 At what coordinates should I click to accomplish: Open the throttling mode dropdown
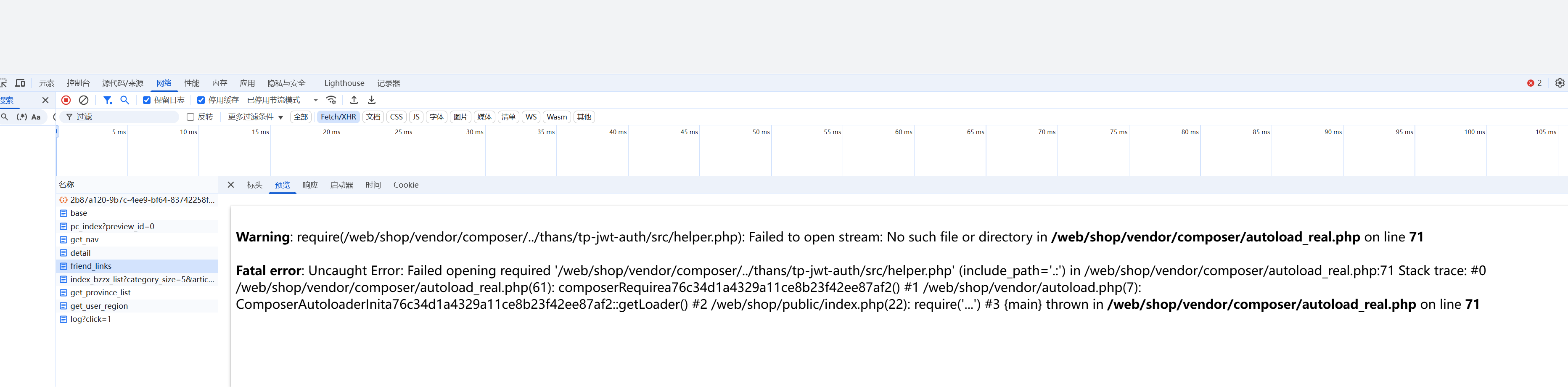click(283, 100)
